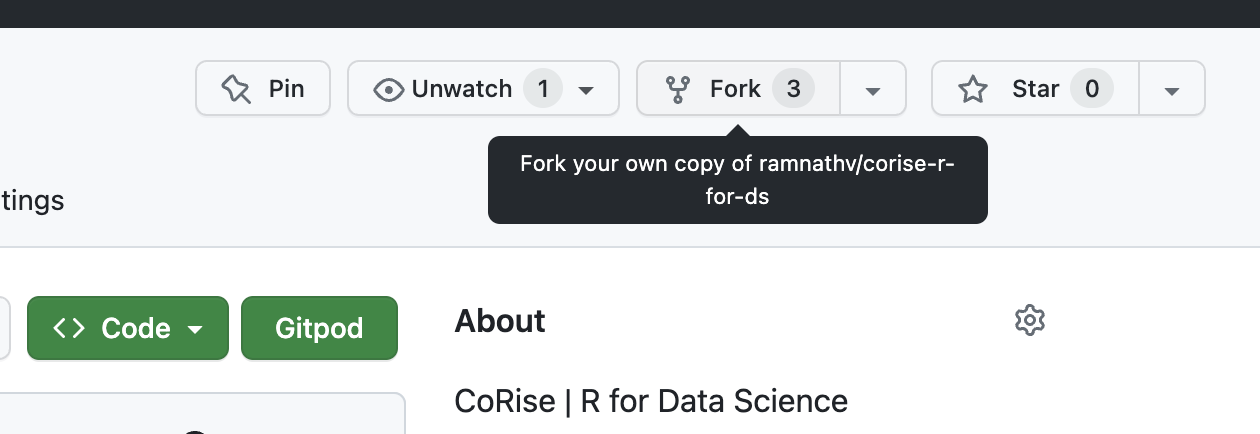
Task: Expand the Code dropdown caret
Action: point(196,329)
